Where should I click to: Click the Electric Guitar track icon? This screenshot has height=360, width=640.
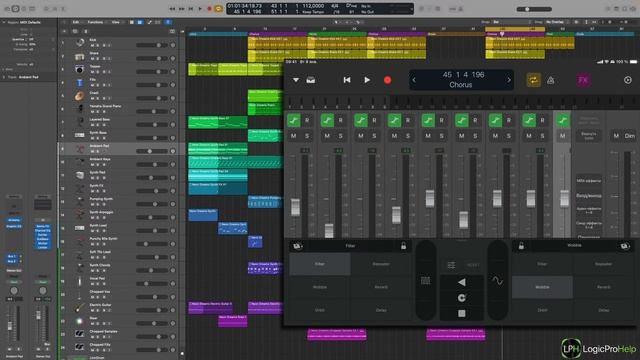(80, 308)
